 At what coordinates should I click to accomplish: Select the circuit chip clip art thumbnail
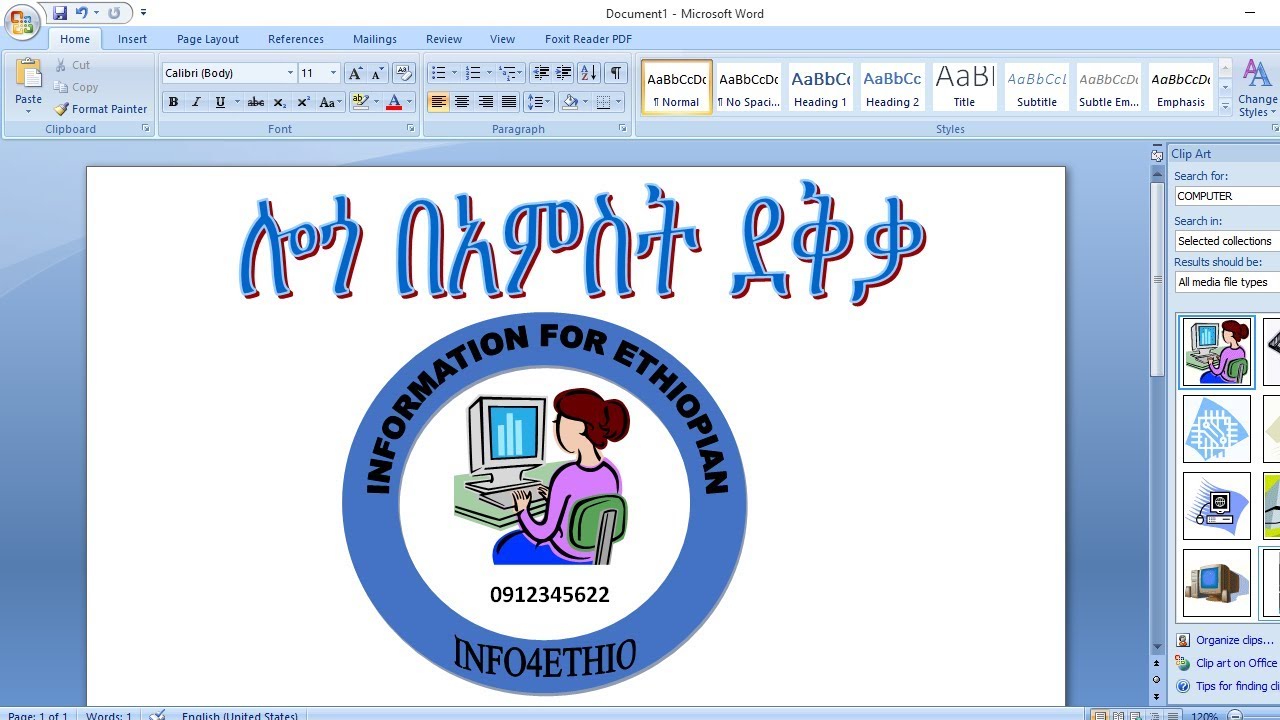[1217, 429]
